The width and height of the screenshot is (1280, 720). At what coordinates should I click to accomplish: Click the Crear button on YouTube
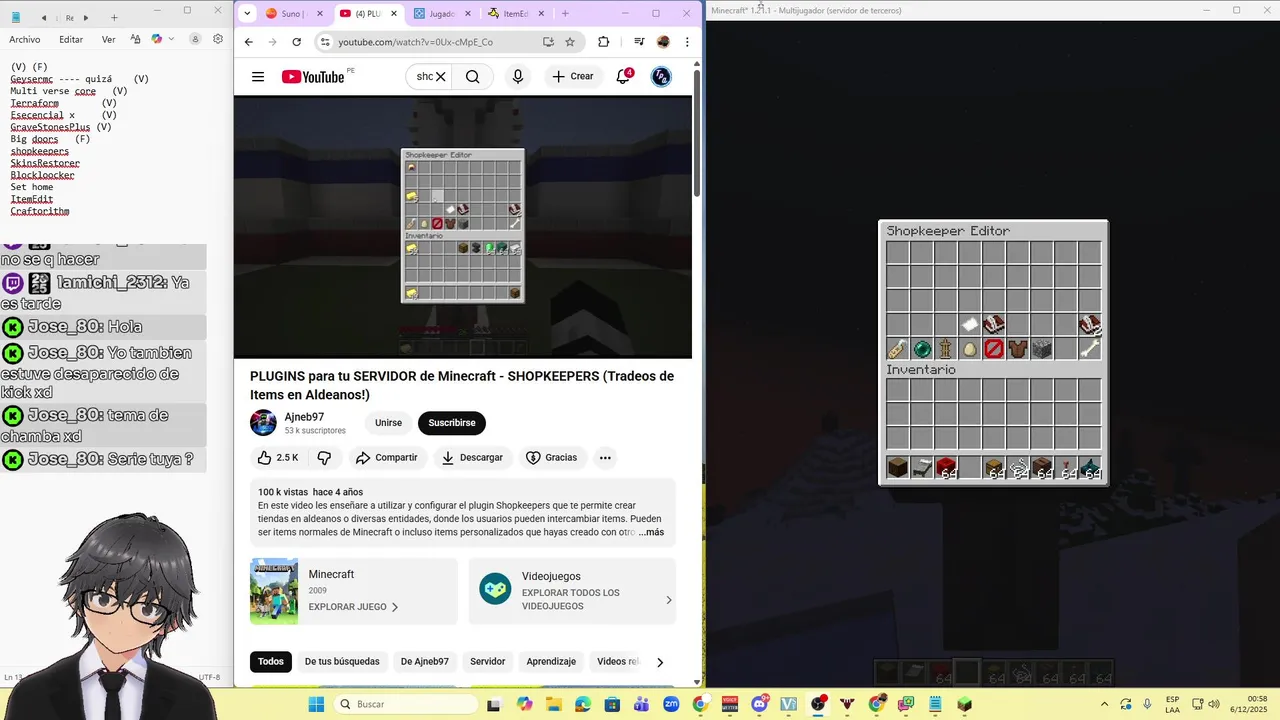click(574, 77)
